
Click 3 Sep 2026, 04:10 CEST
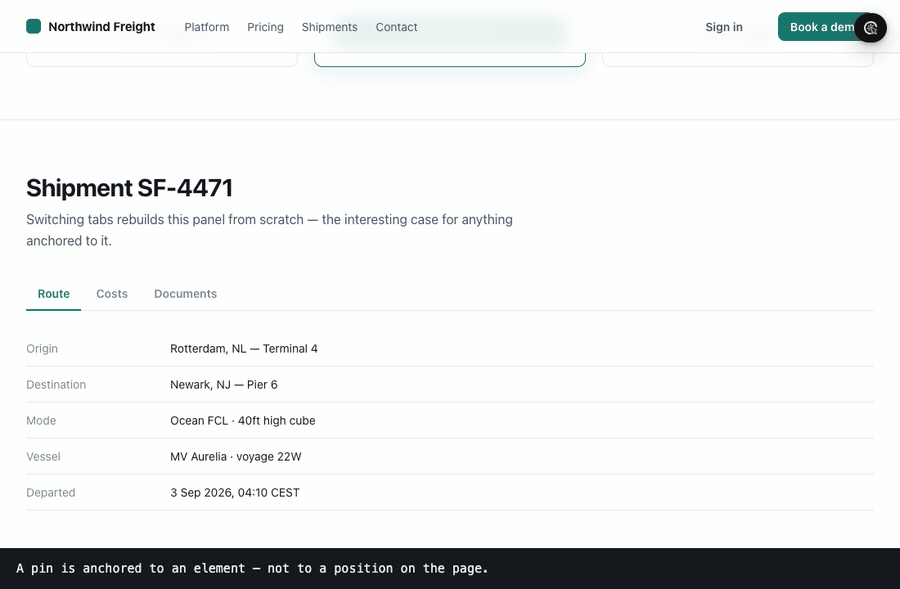point(234,493)
